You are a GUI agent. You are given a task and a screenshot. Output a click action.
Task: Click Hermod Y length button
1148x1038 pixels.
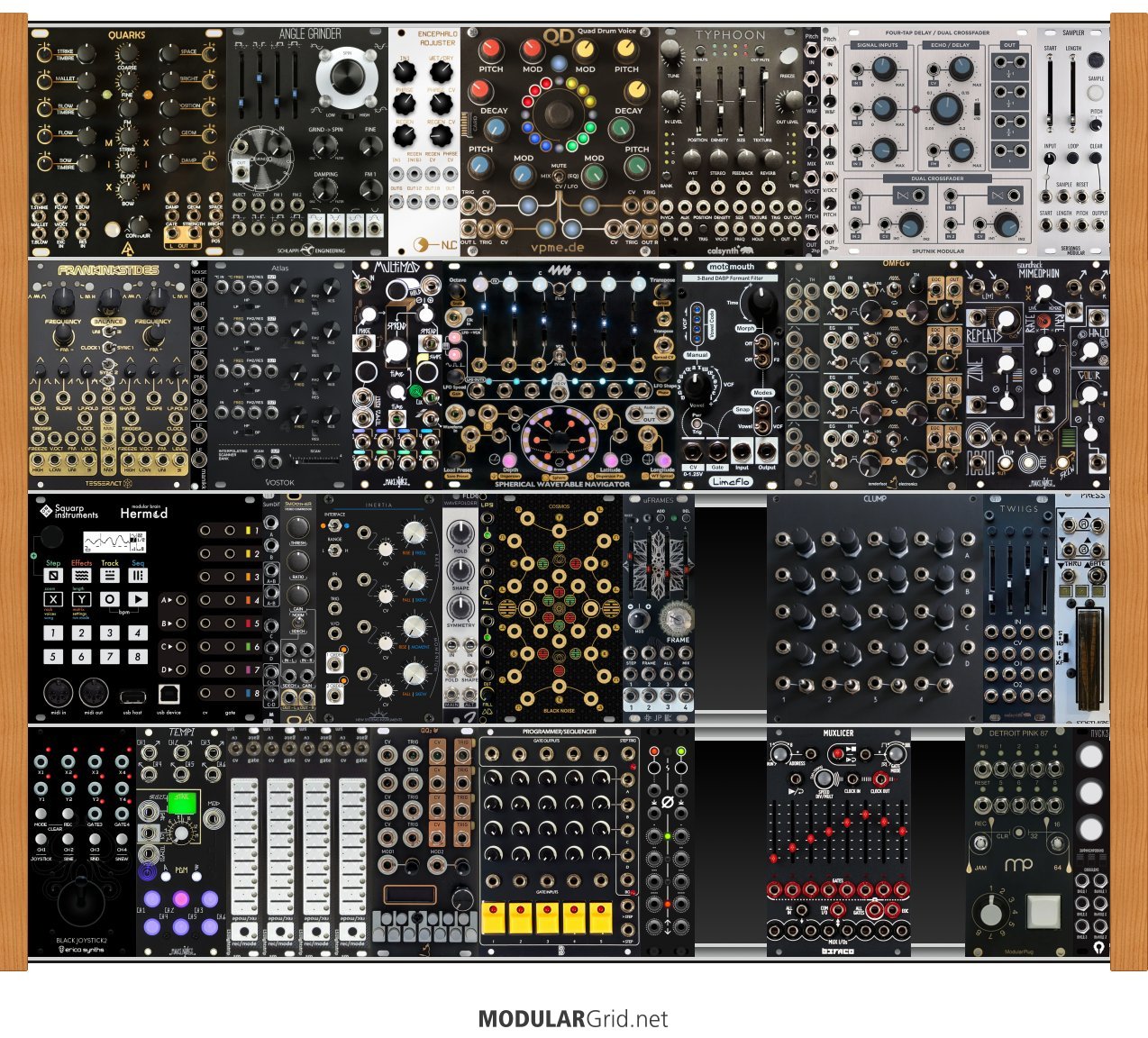[x=81, y=599]
